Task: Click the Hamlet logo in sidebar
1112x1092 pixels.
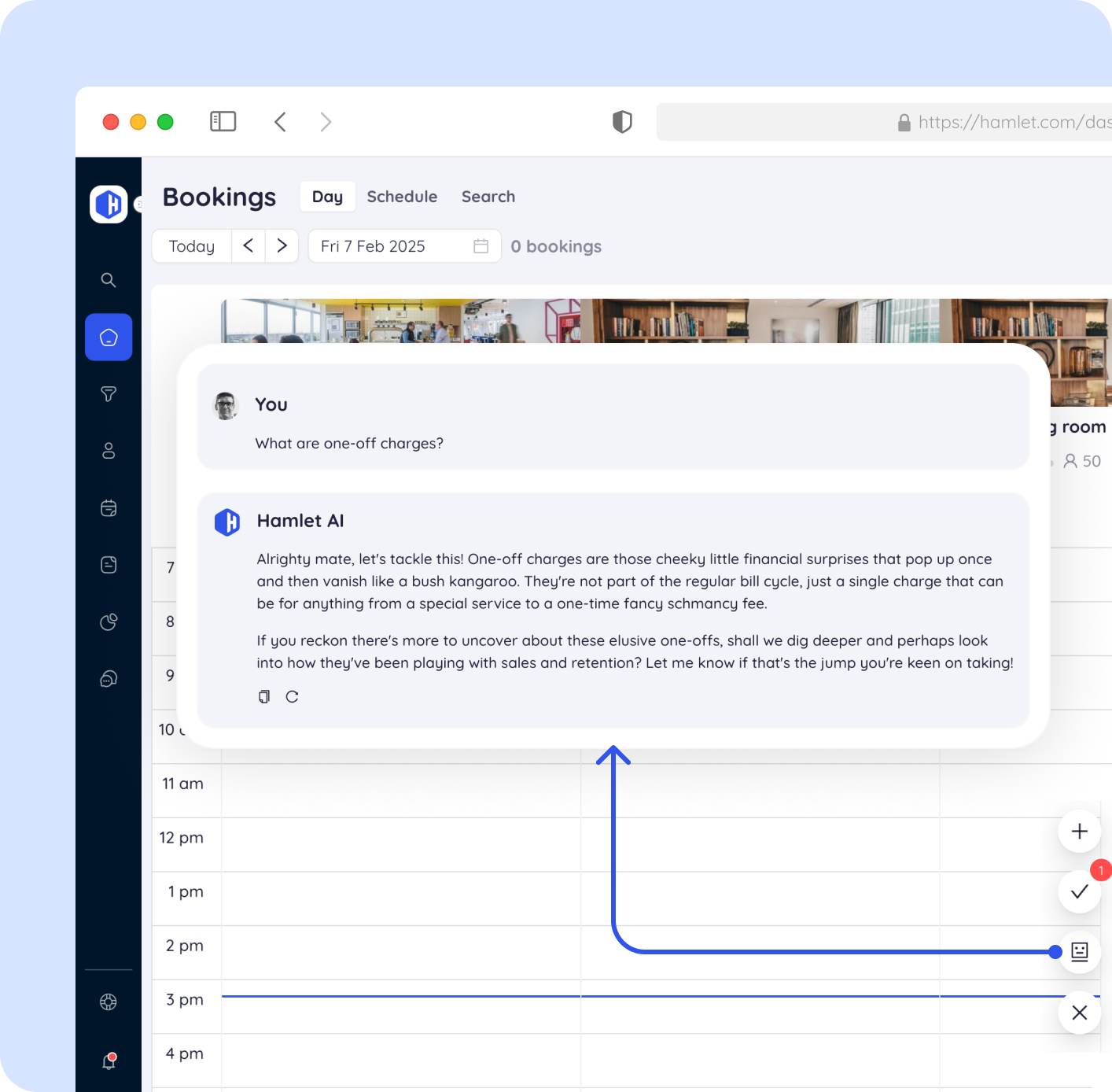Action: [x=109, y=205]
